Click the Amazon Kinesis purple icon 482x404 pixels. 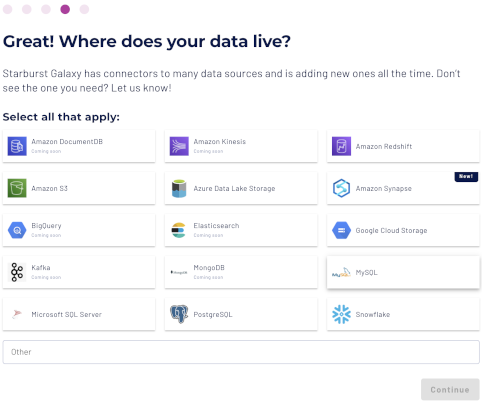tap(179, 146)
